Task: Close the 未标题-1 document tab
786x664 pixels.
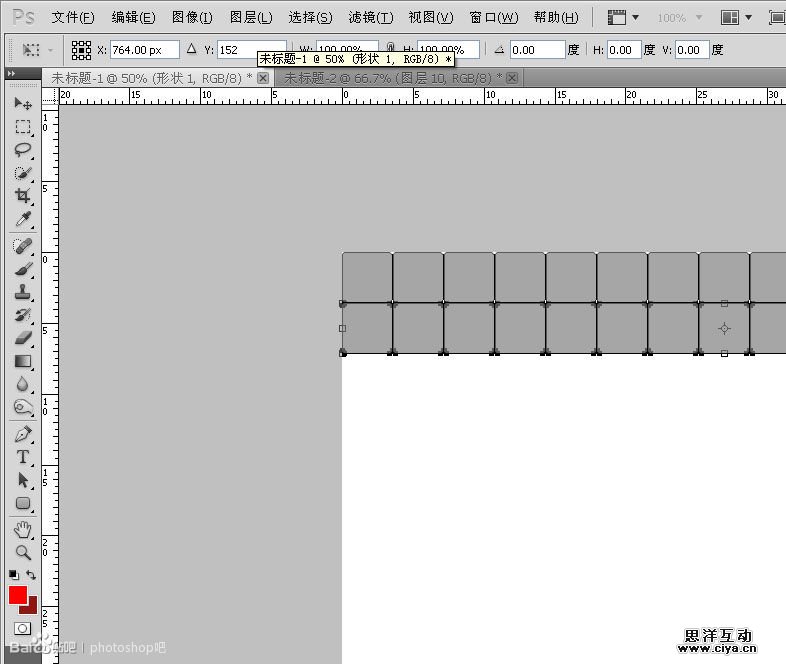Action: 263,78
